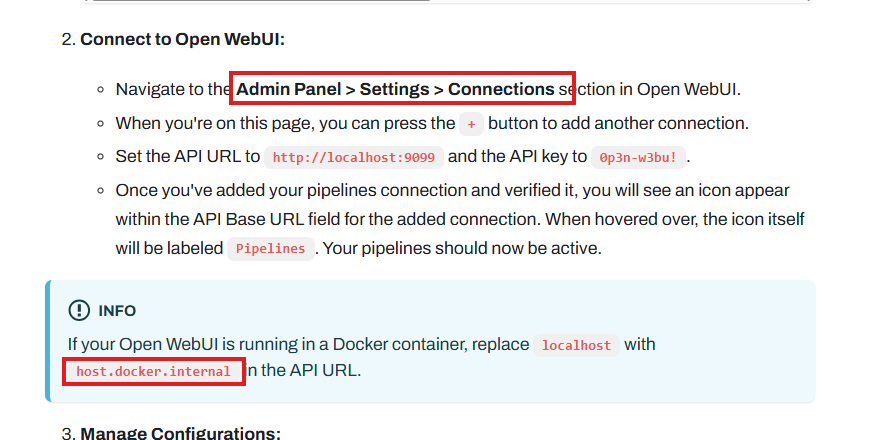Click the 'Manage Configurations:' heading
The width and height of the screenshot is (879, 440).
coord(180,433)
